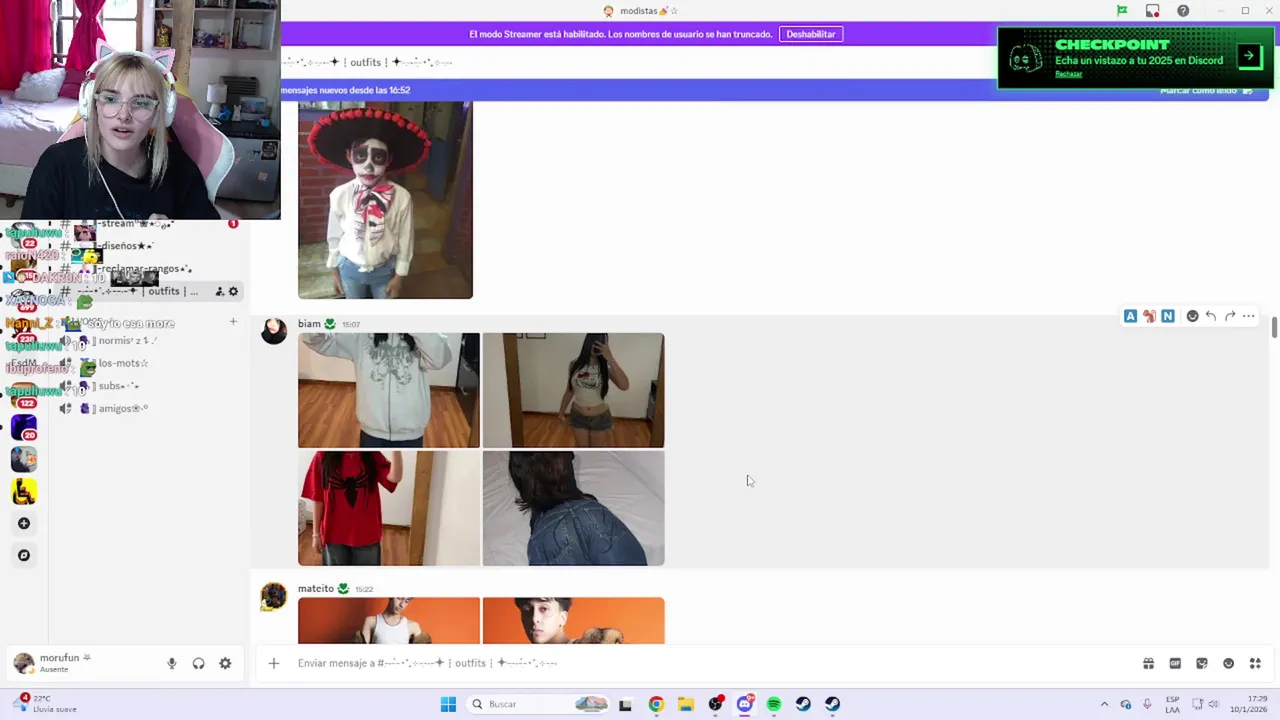Open more options on biam's message

[x=1249, y=316]
